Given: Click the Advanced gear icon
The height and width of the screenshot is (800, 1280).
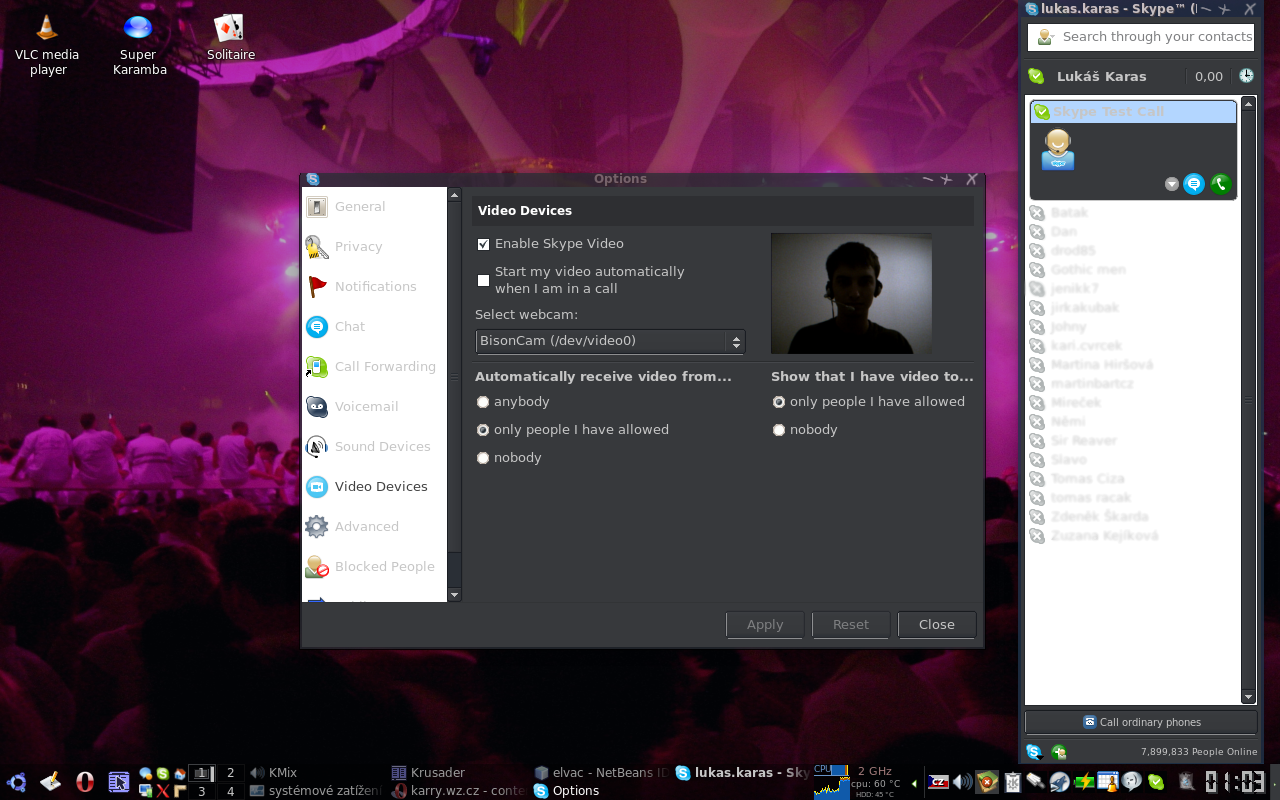Looking at the screenshot, I should coord(317,527).
